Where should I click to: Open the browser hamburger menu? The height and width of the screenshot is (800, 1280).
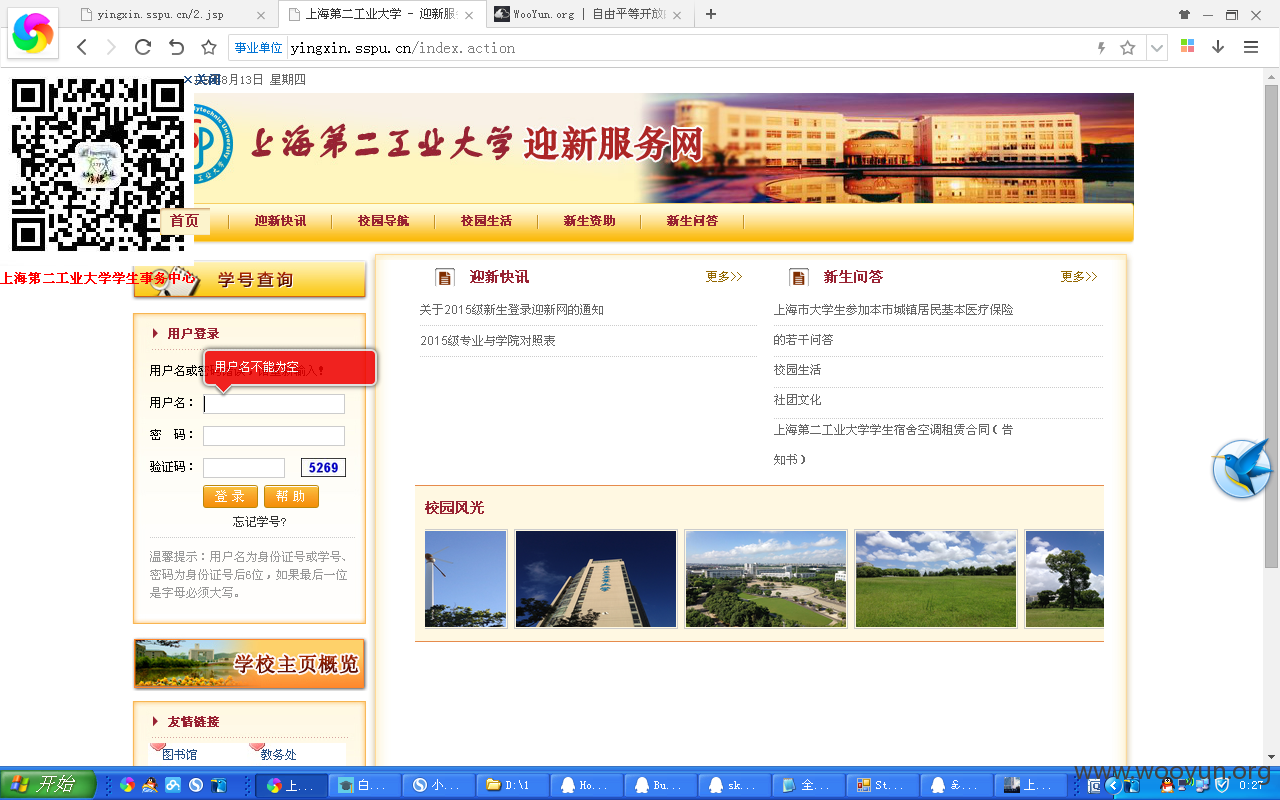coord(1251,47)
